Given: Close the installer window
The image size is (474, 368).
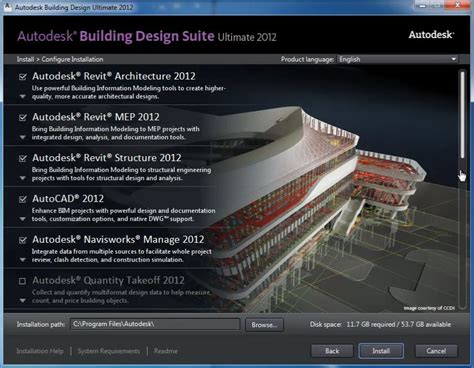Looking at the screenshot, I should pyautogui.click(x=458, y=5).
